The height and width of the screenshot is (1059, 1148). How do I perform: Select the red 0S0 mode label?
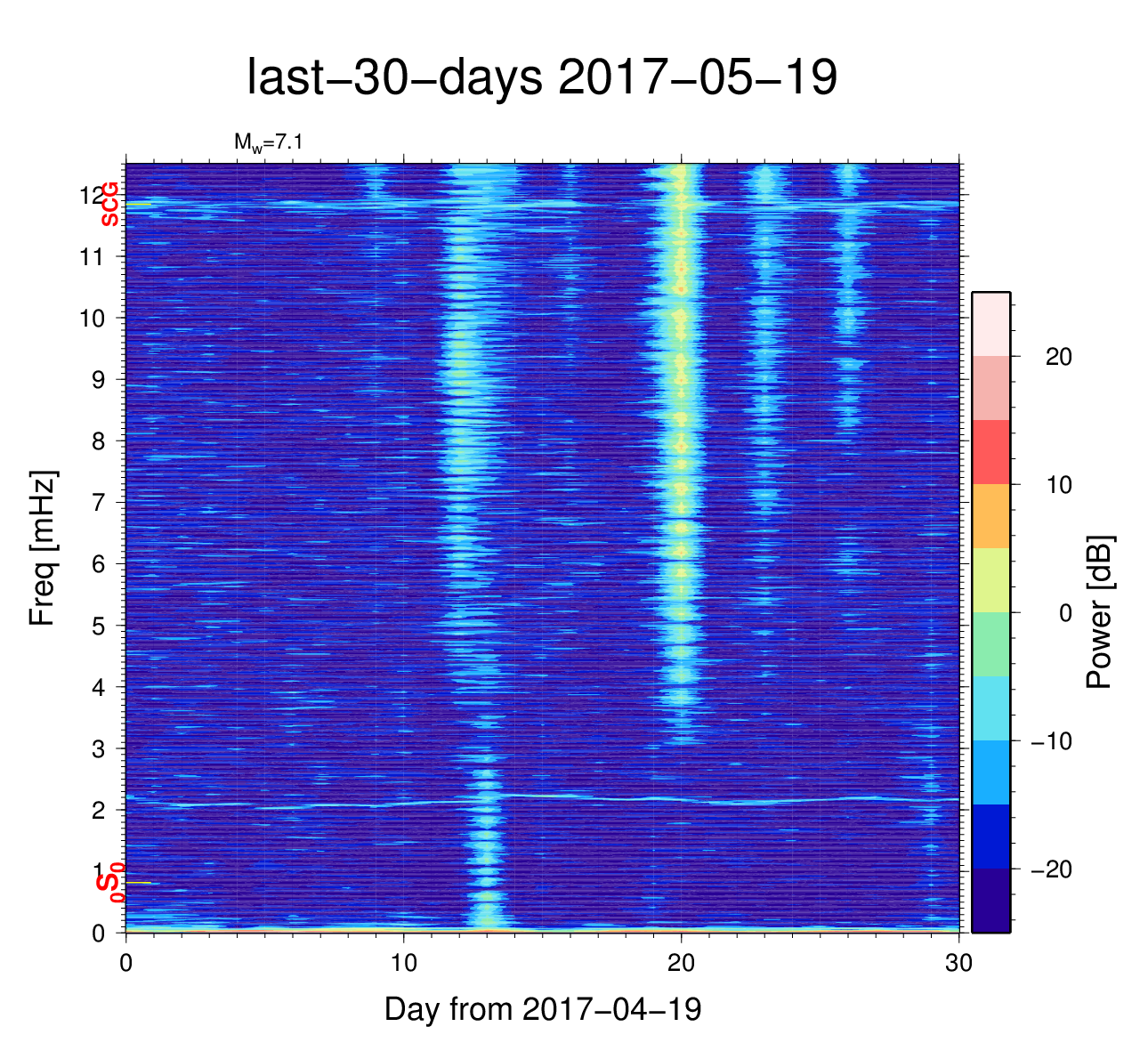pos(109,884)
